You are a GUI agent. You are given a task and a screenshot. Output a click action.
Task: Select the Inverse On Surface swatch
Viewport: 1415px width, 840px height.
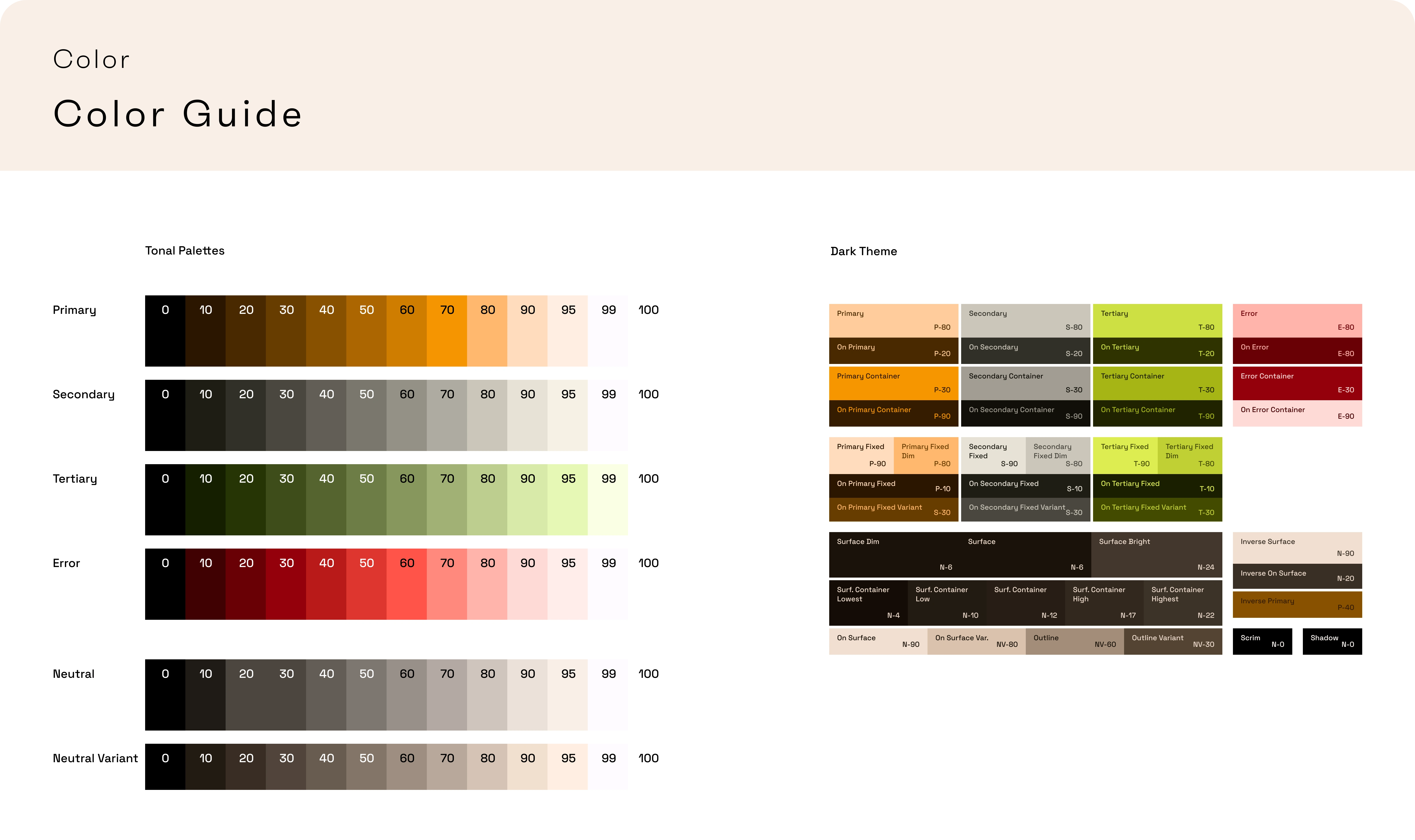tap(1297, 576)
